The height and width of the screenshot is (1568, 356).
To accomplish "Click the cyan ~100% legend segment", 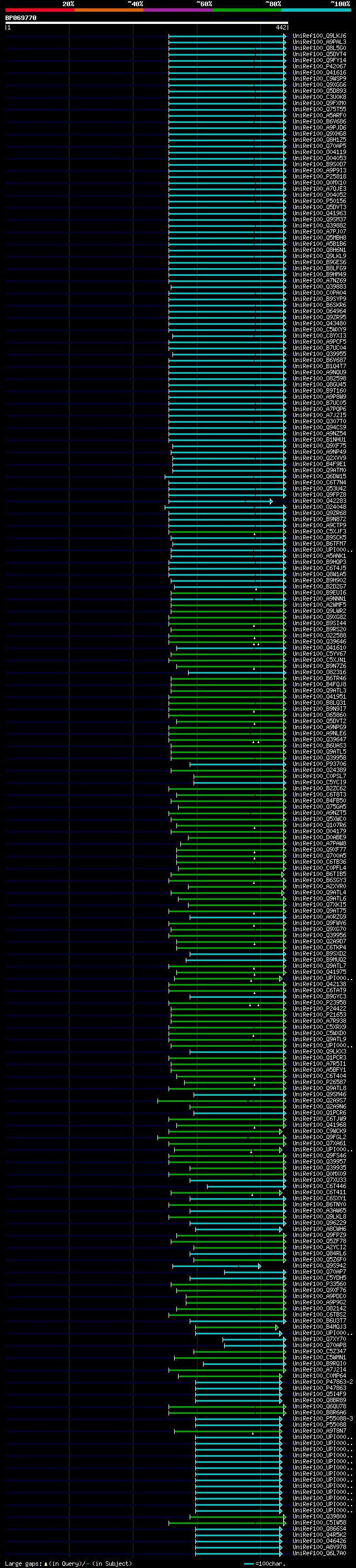I will point(317,10).
